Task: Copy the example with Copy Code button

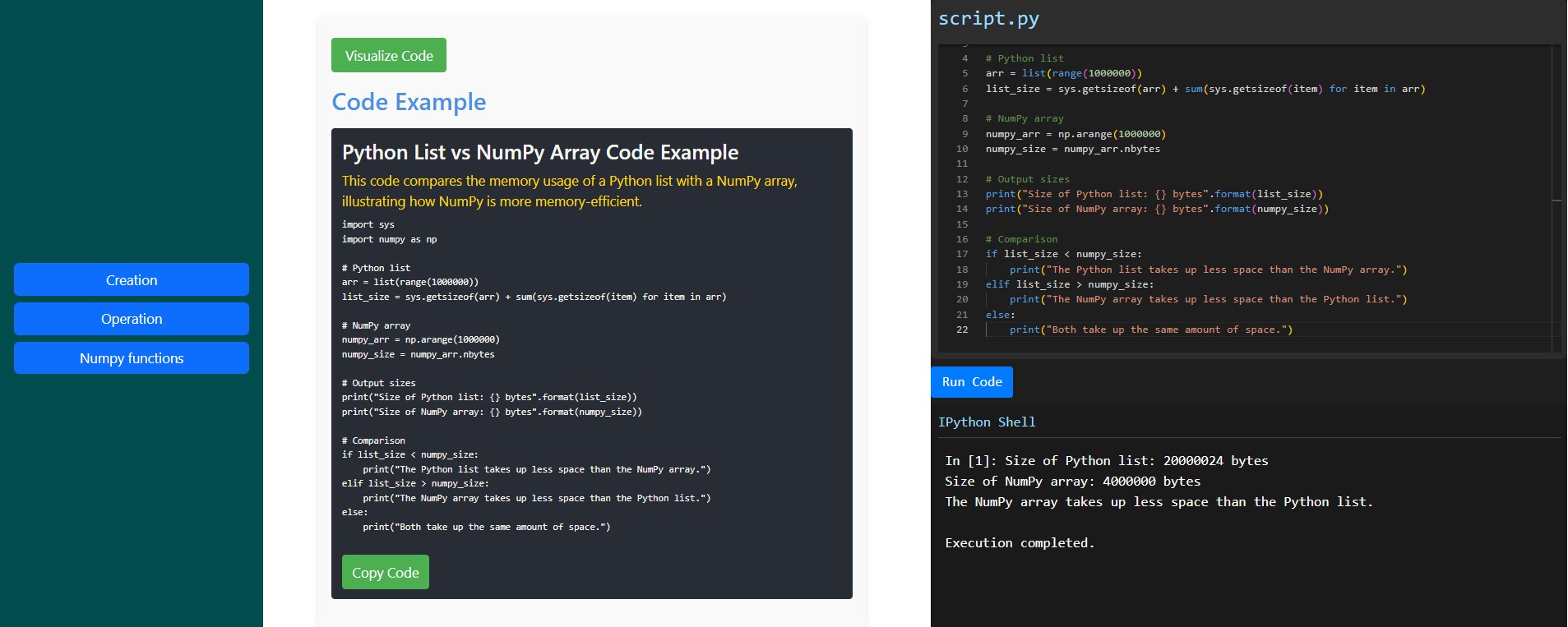Action: (x=386, y=572)
